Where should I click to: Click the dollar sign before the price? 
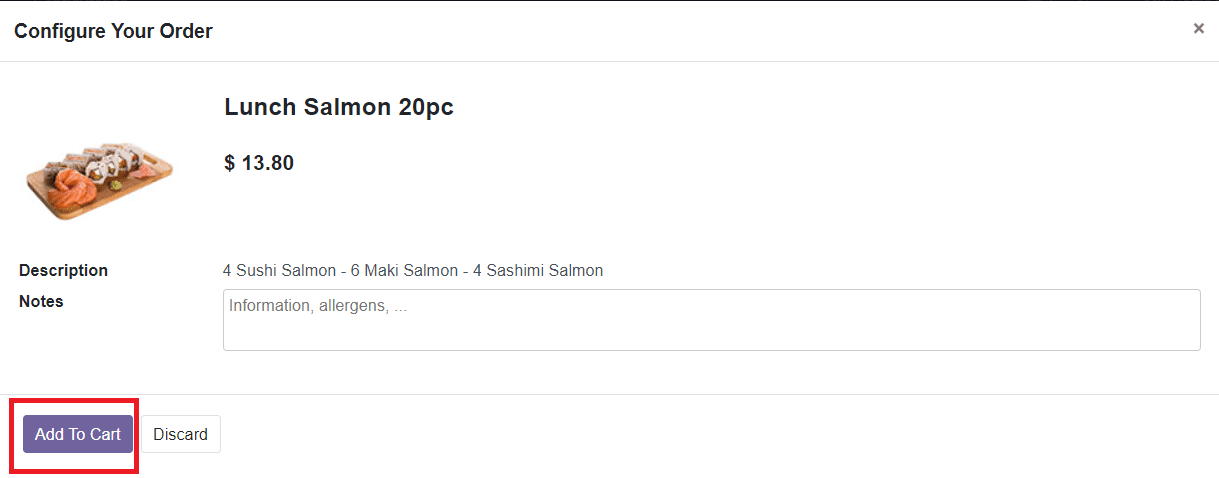point(229,163)
